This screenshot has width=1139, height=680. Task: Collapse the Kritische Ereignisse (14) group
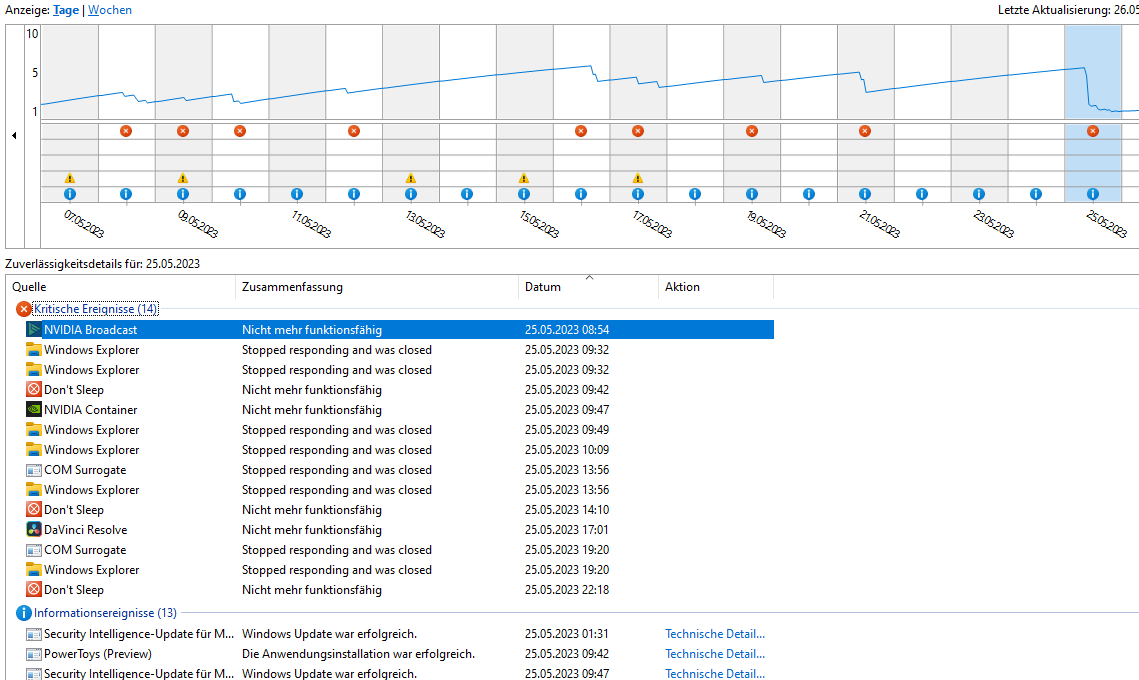coord(95,309)
